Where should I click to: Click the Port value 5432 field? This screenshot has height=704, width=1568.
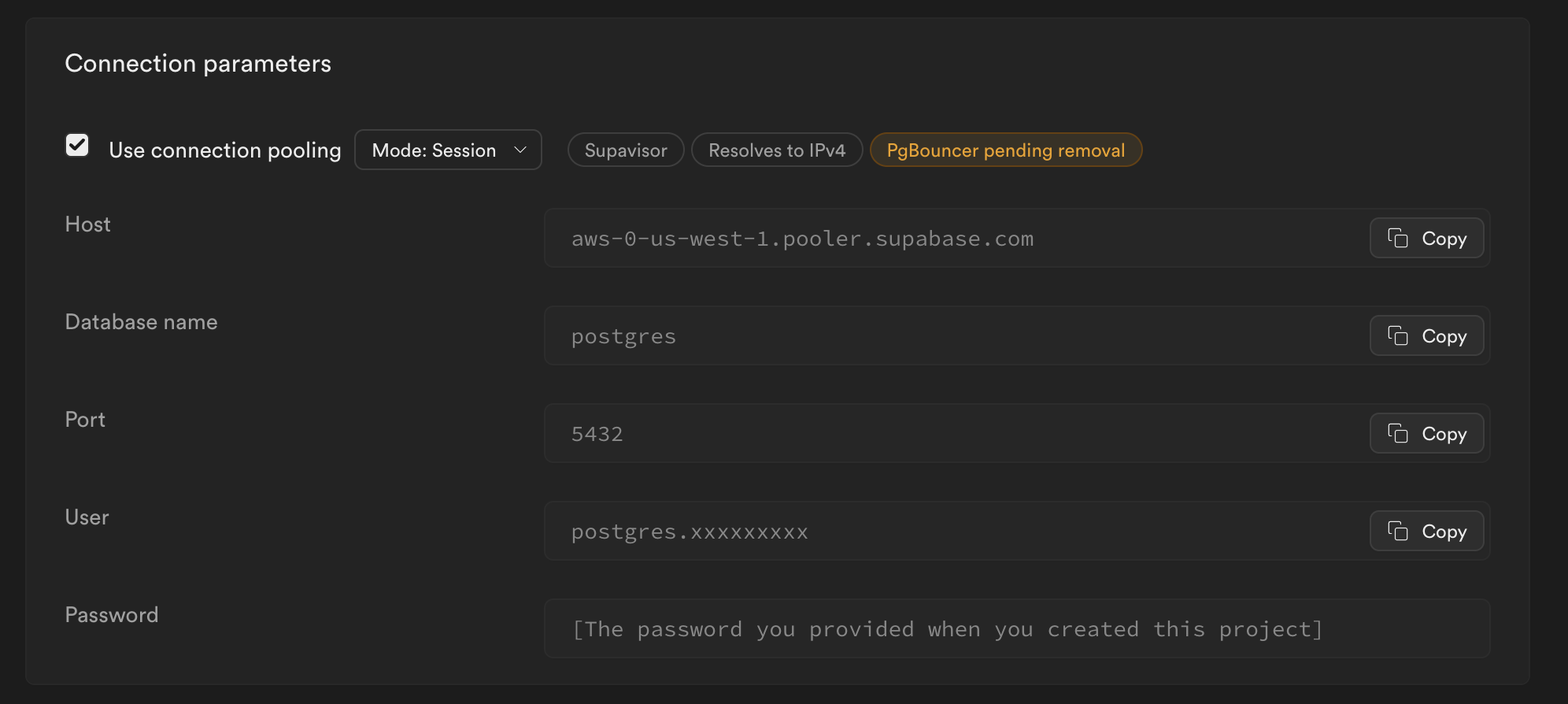[866, 433]
